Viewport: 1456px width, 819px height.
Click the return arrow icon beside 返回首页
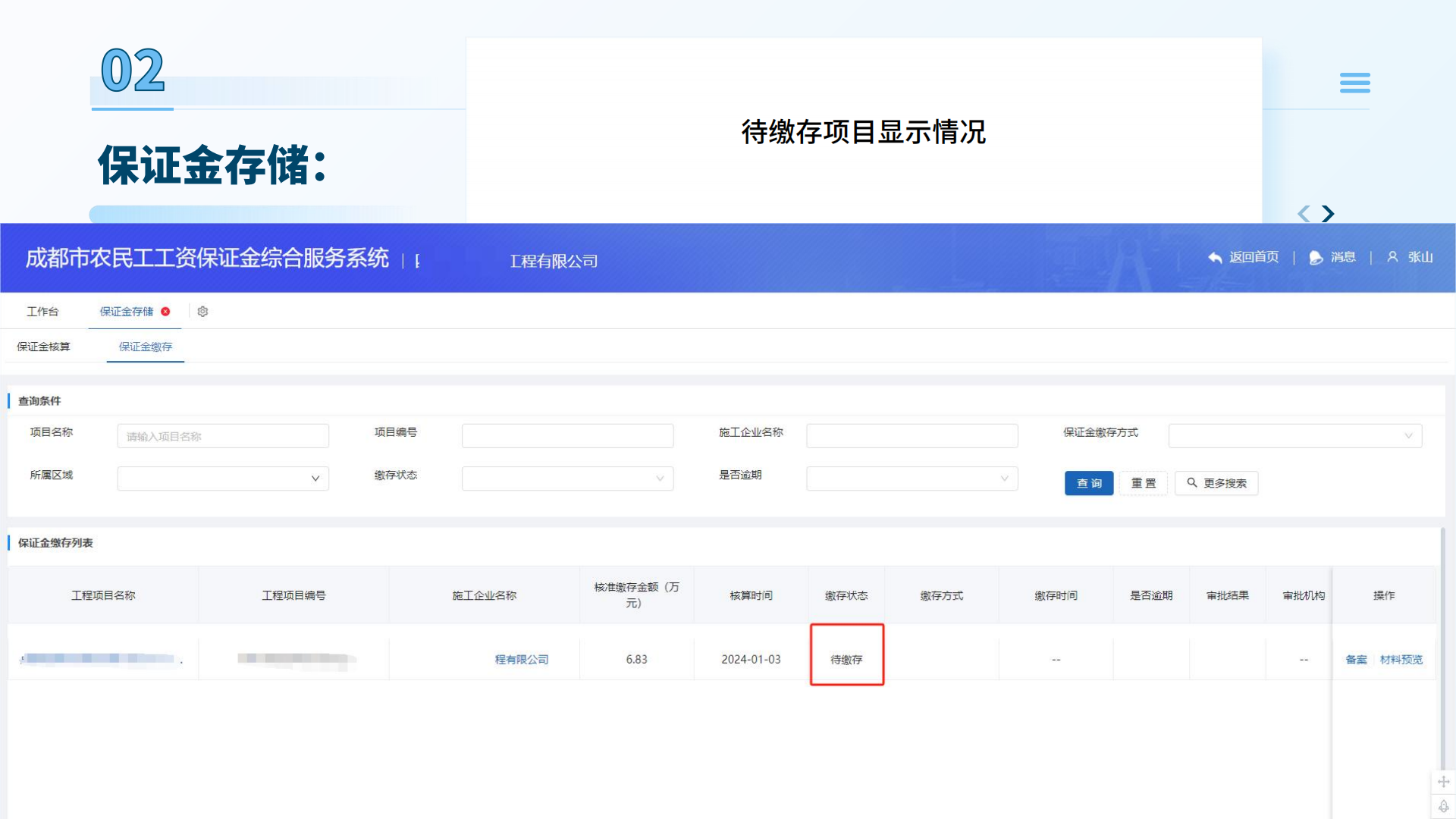1216,257
